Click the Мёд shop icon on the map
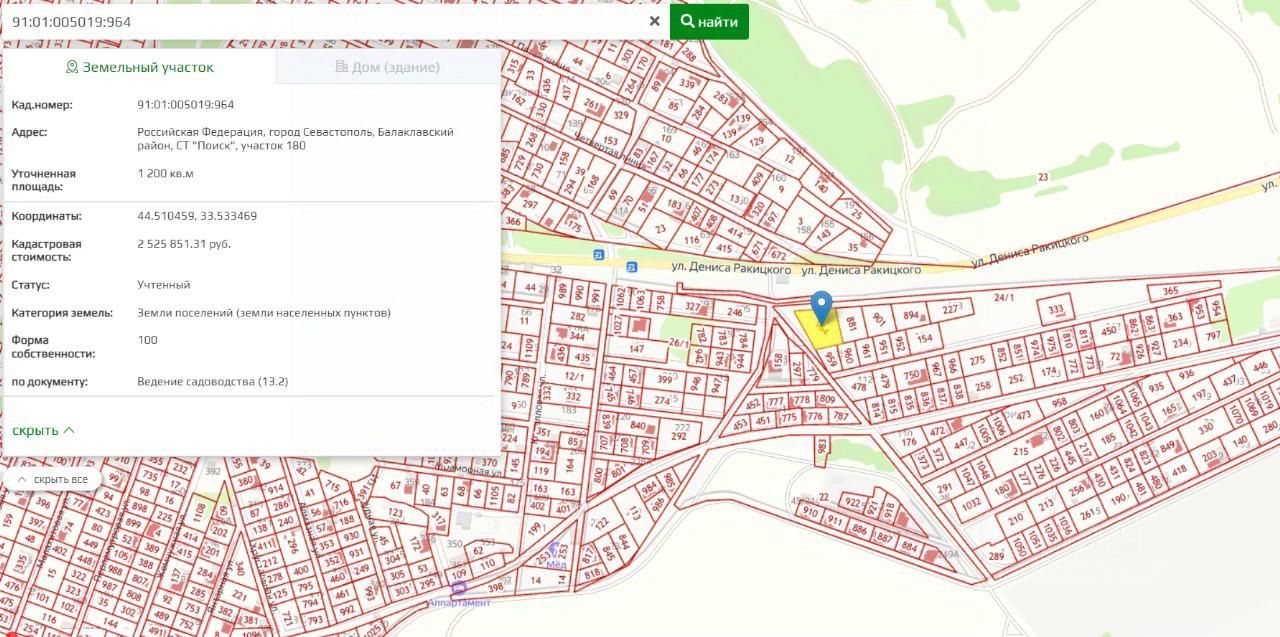Screen dimensions: 1280x637 555,549
